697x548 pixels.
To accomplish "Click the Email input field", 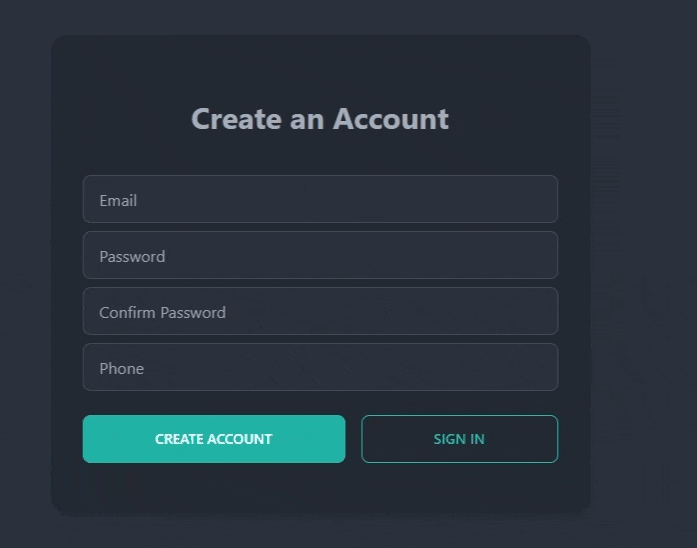I will click(320, 199).
